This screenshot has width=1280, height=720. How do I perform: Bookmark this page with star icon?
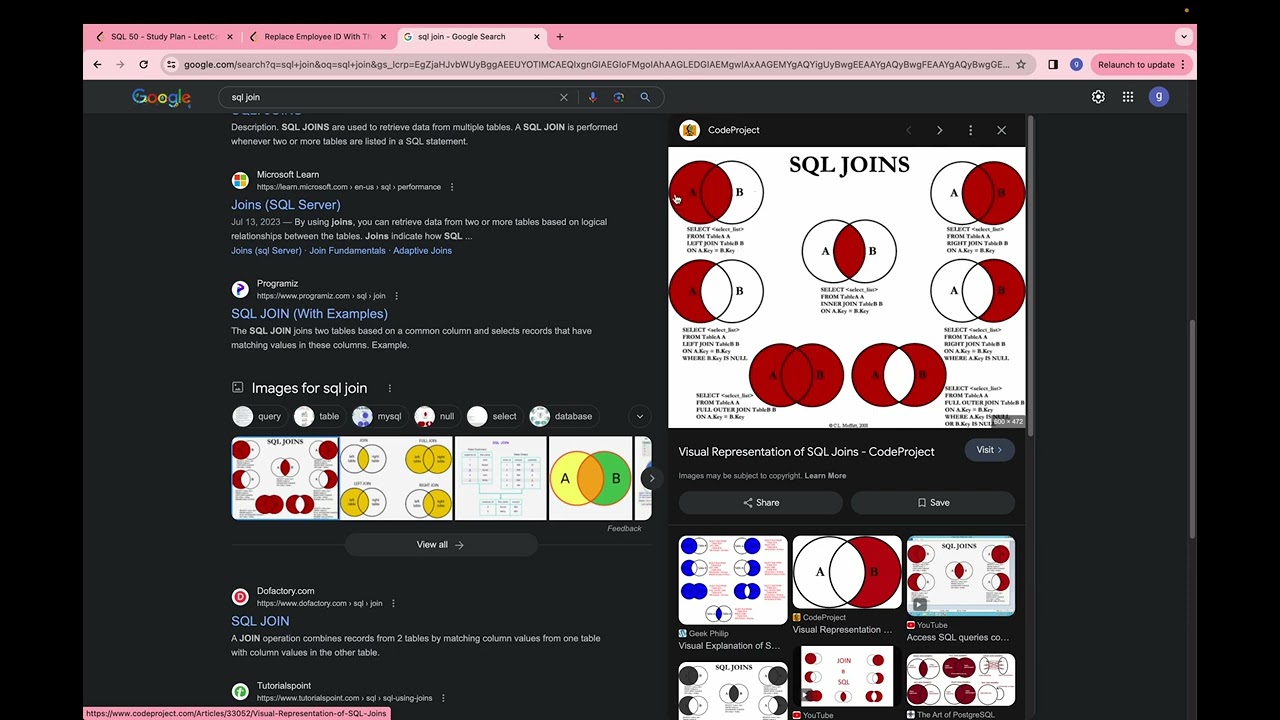point(1020,64)
